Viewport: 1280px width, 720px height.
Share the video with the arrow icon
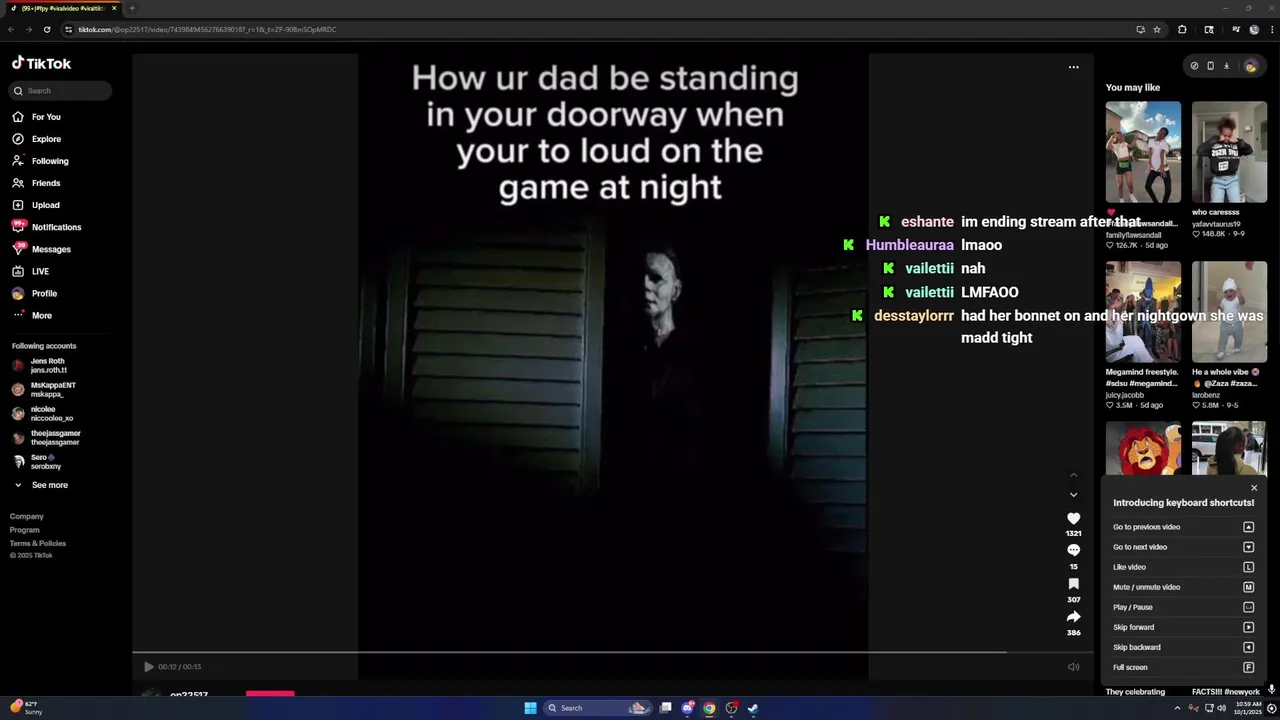click(x=1073, y=617)
